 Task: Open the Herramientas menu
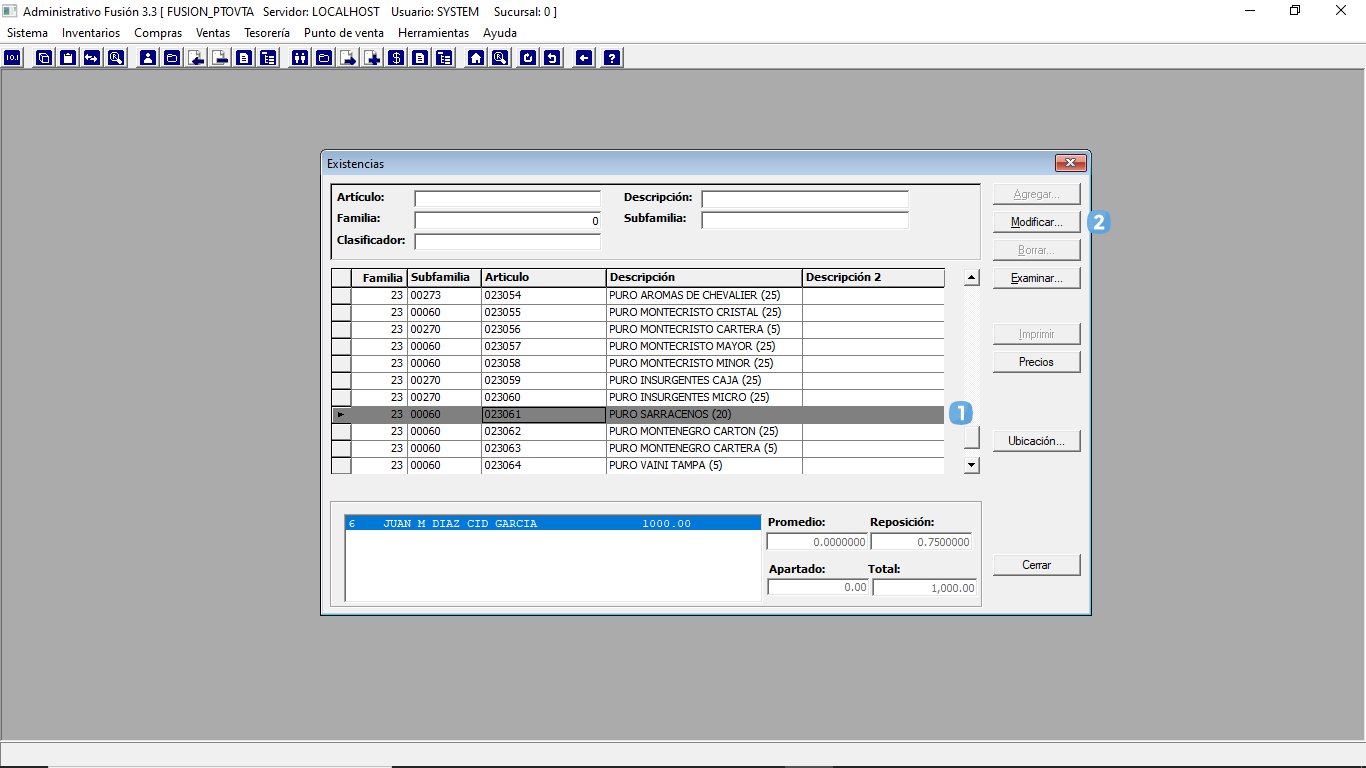(433, 33)
